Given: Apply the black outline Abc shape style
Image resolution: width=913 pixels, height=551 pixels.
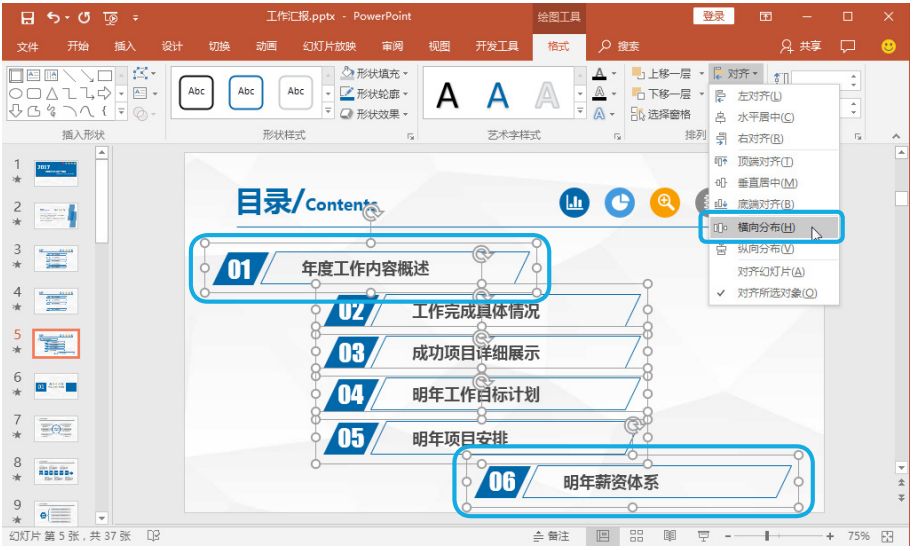Looking at the screenshot, I should click(196, 92).
